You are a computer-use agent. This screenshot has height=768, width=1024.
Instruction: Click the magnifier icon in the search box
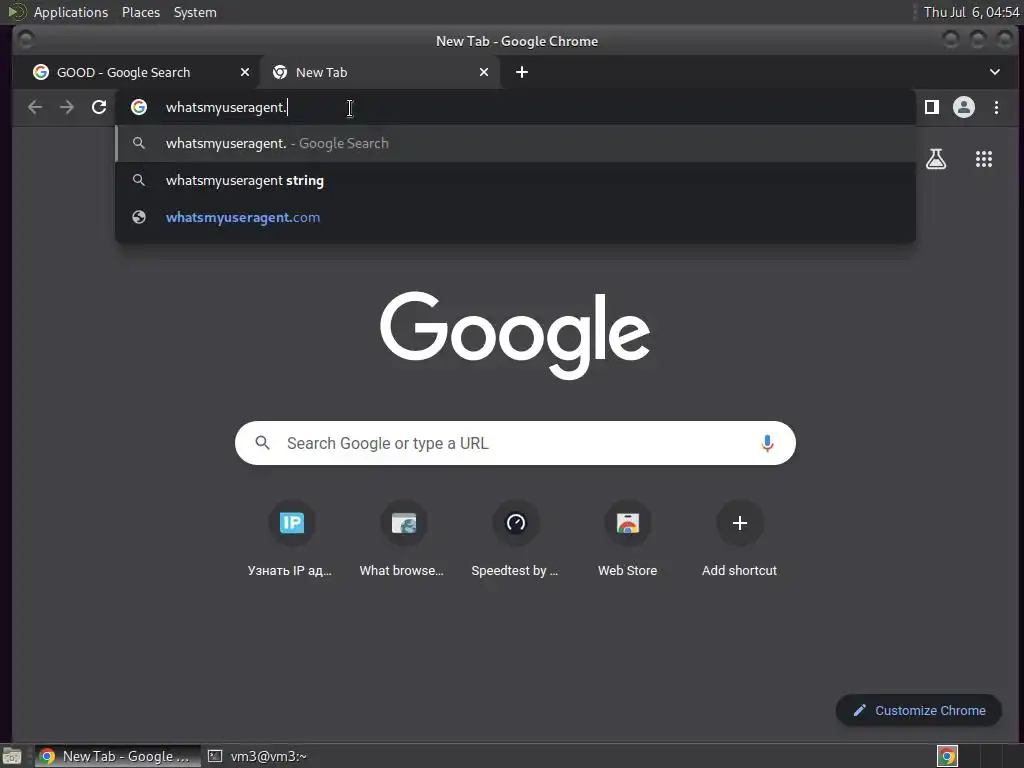263,443
